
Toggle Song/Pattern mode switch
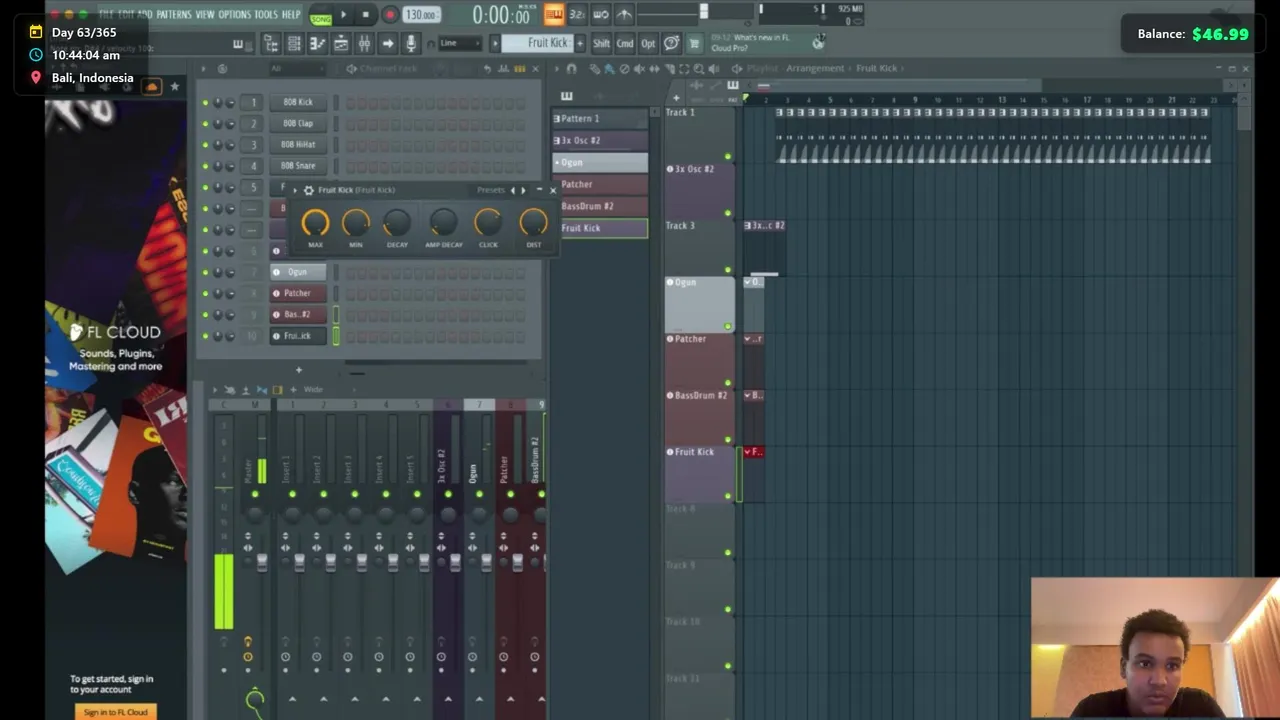tap(321, 15)
